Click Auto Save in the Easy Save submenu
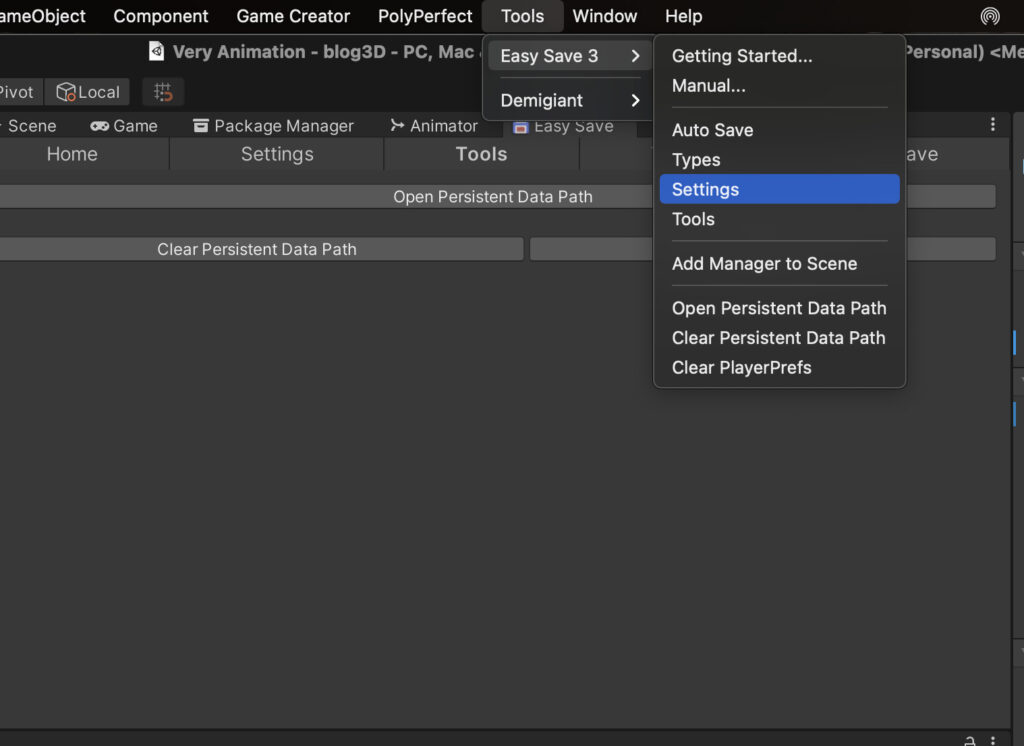Image resolution: width=1024 pixels, height=746 pixels. coord(712,130)
